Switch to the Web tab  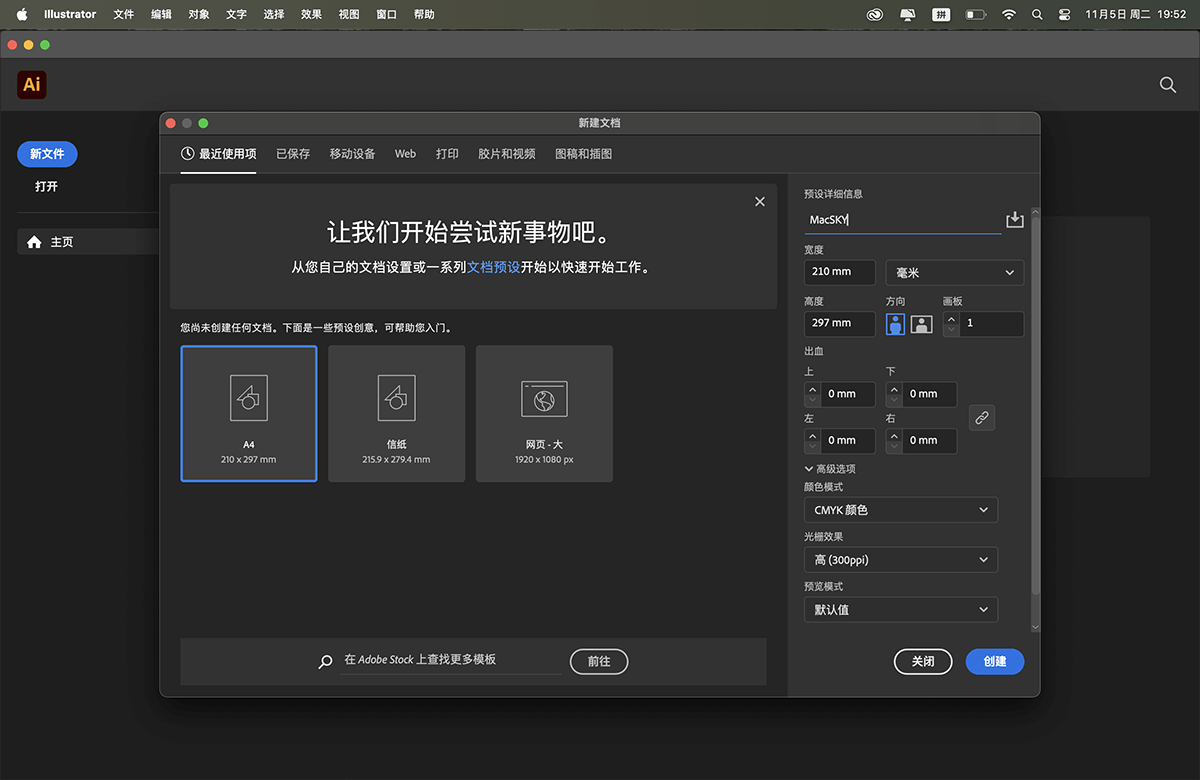[405, 154]
